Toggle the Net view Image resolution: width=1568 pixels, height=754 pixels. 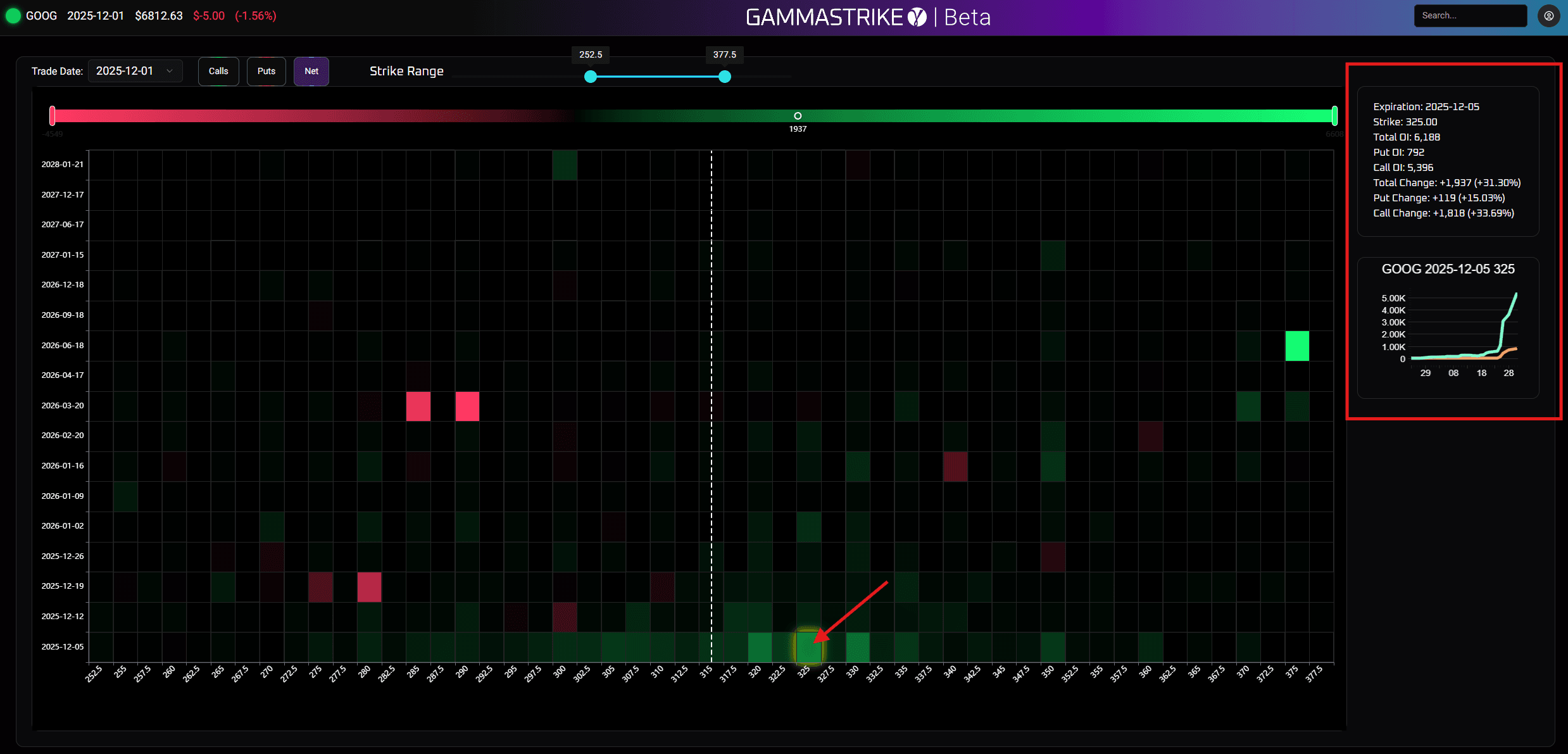point(311,71)
